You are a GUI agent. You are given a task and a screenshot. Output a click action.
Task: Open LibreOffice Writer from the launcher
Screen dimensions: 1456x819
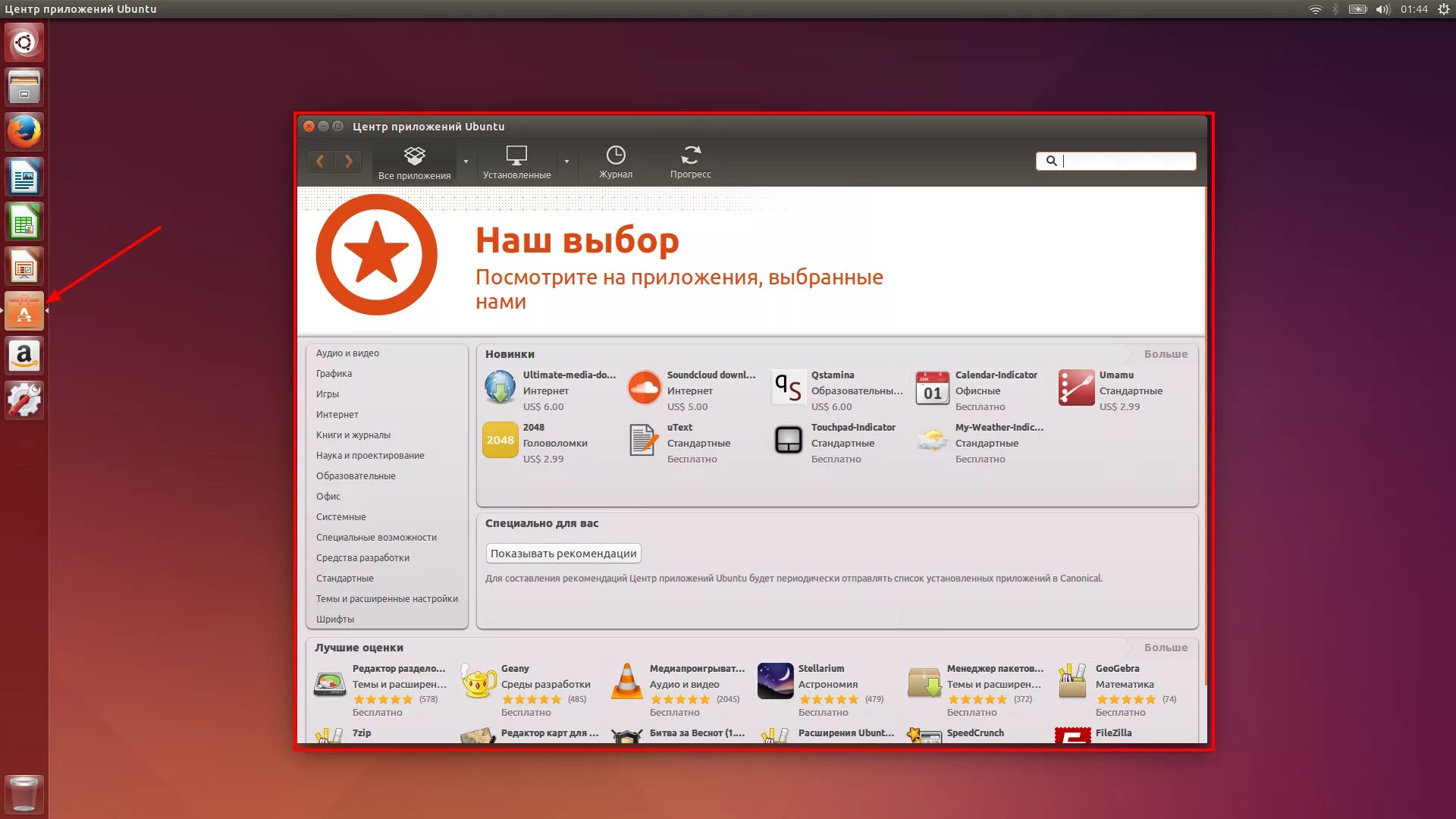pyautogui.click(x=24, y=177)
